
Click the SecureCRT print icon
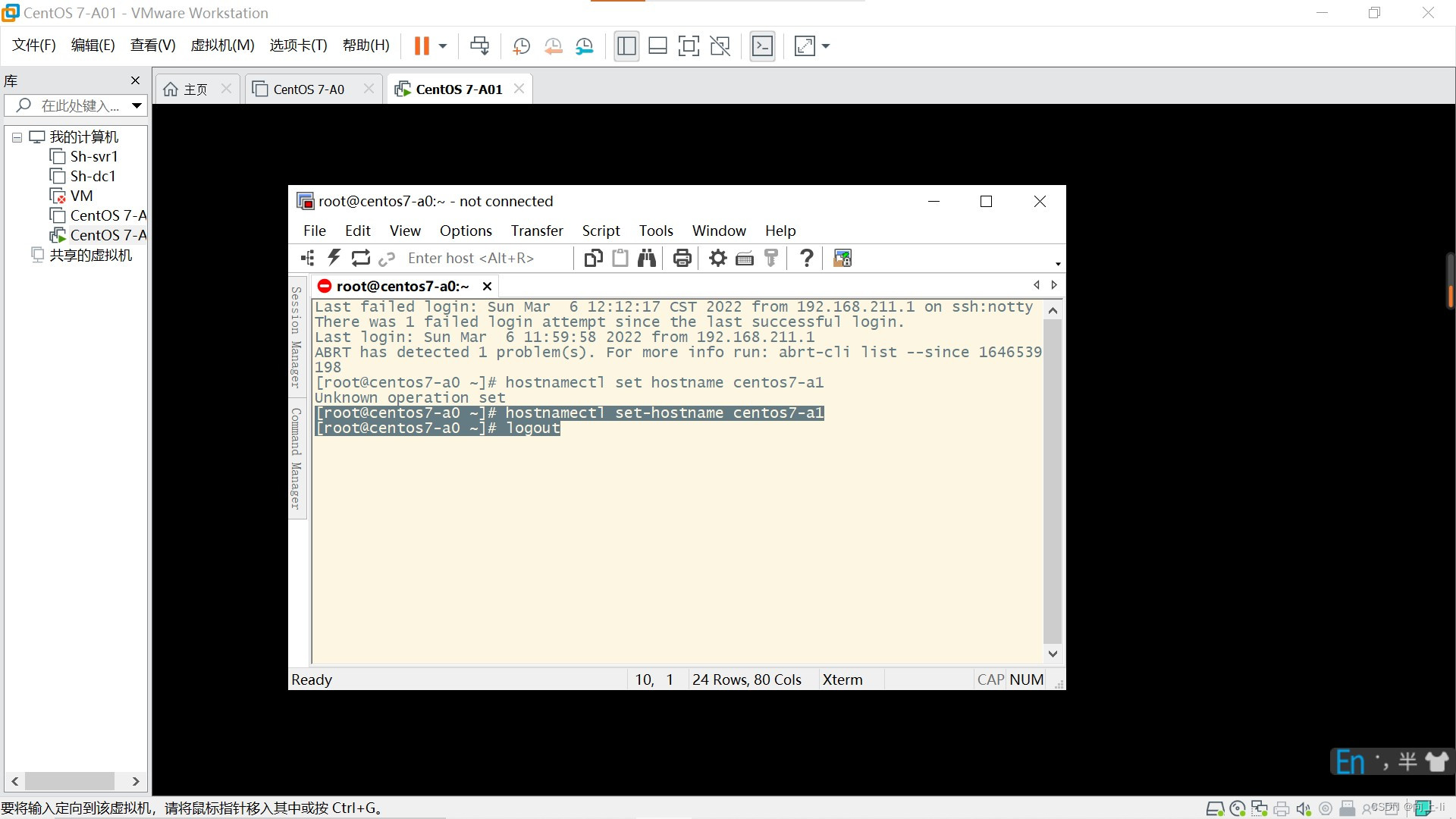[682, 258]
